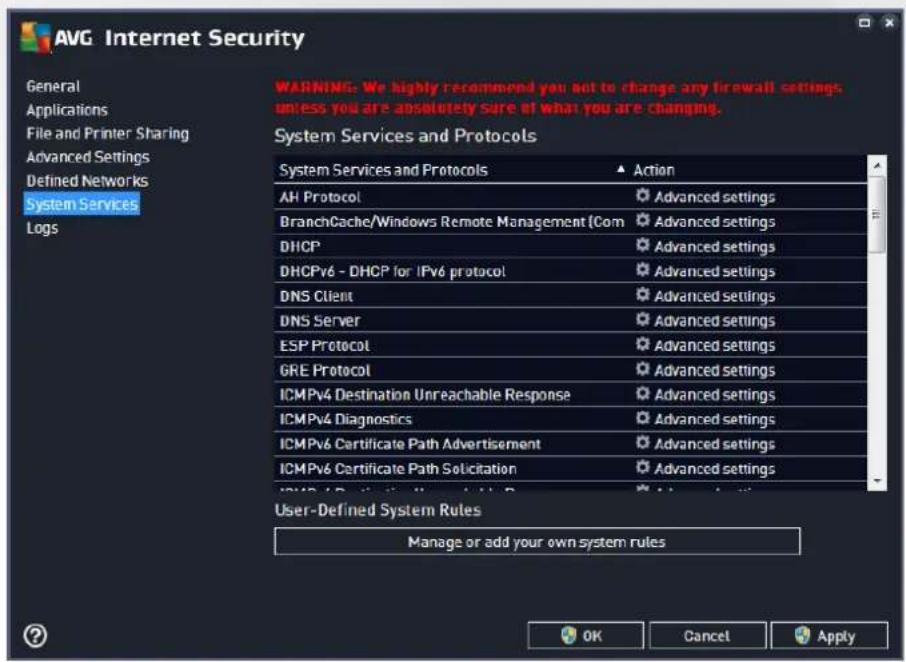Viewport: 906px width, 662px height.
Task: Open help via the question mark icon
Action: pos(35,635)
